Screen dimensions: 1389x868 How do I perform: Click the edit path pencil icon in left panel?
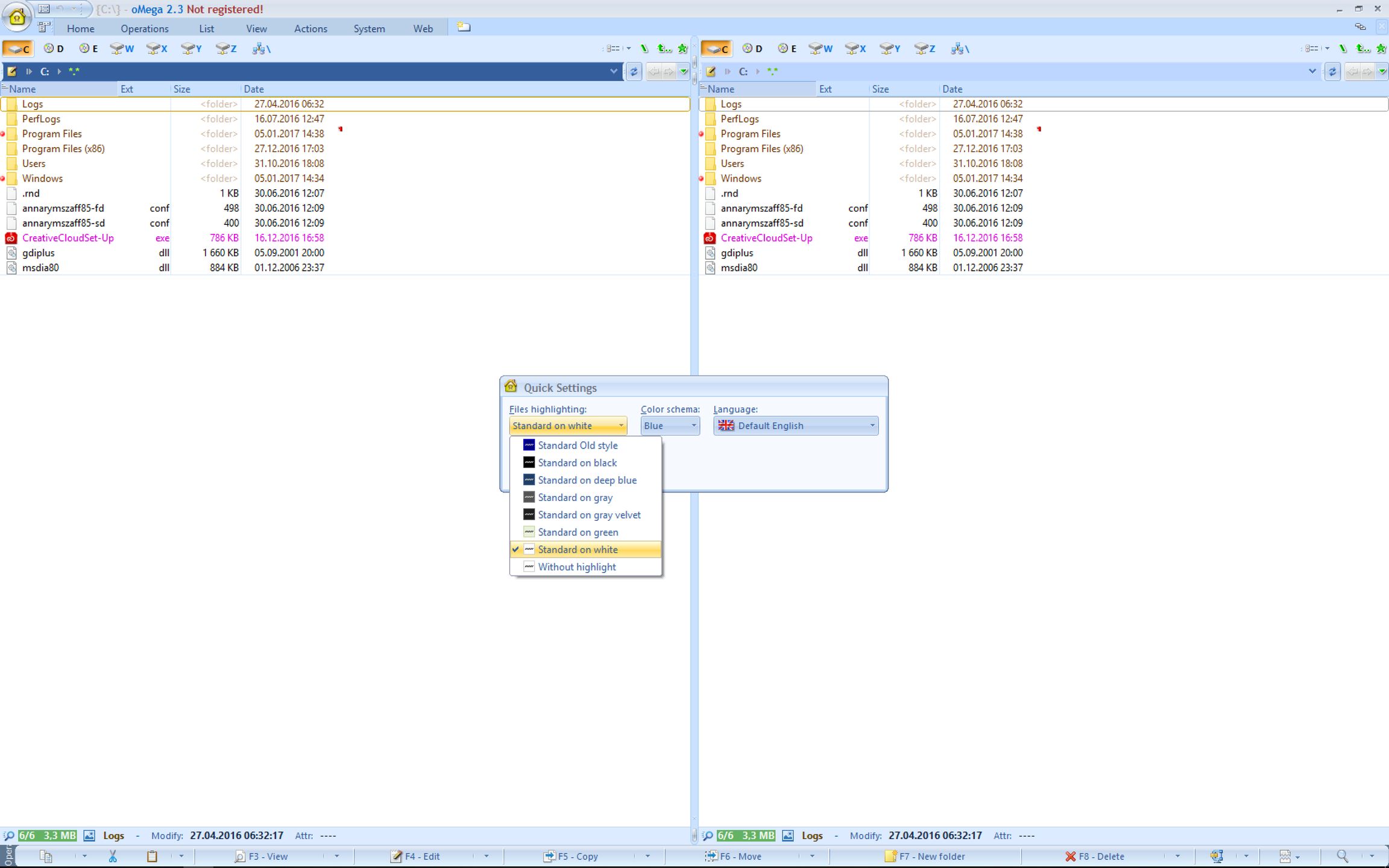[12, 72]
